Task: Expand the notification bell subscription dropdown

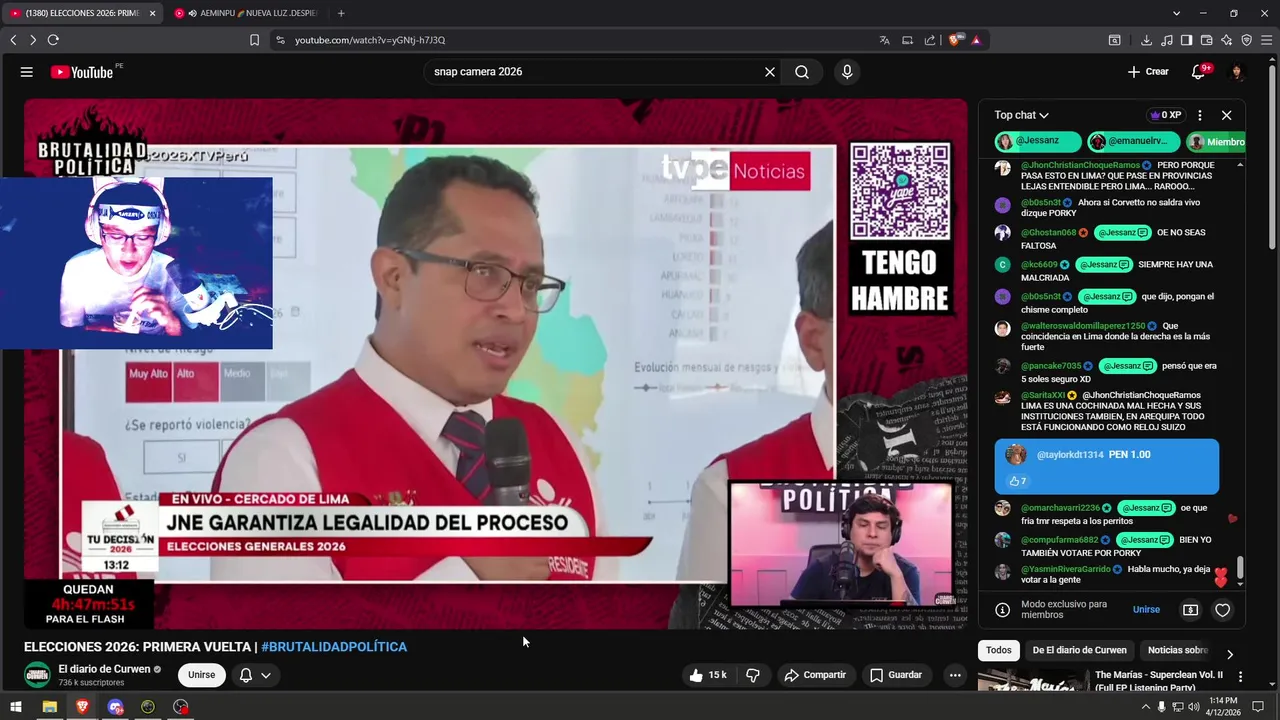Action: pos(266,675)
